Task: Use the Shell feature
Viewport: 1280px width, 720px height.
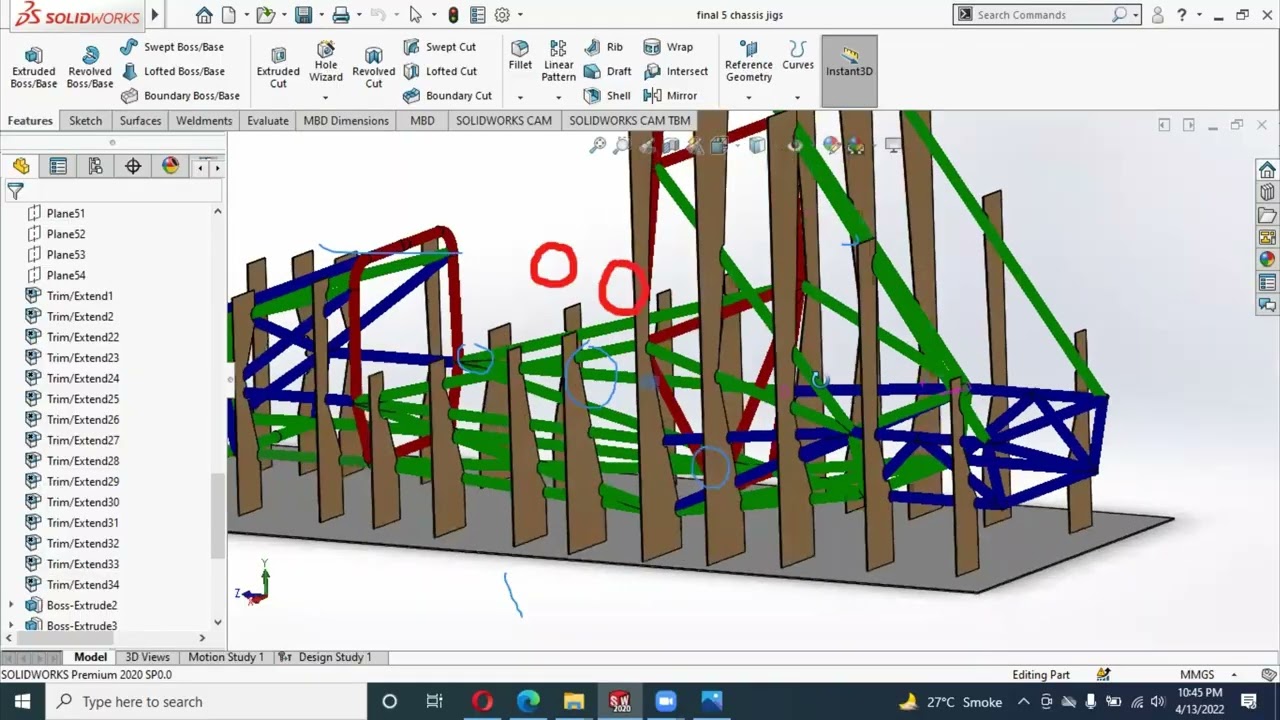Action: click(607, 96)
